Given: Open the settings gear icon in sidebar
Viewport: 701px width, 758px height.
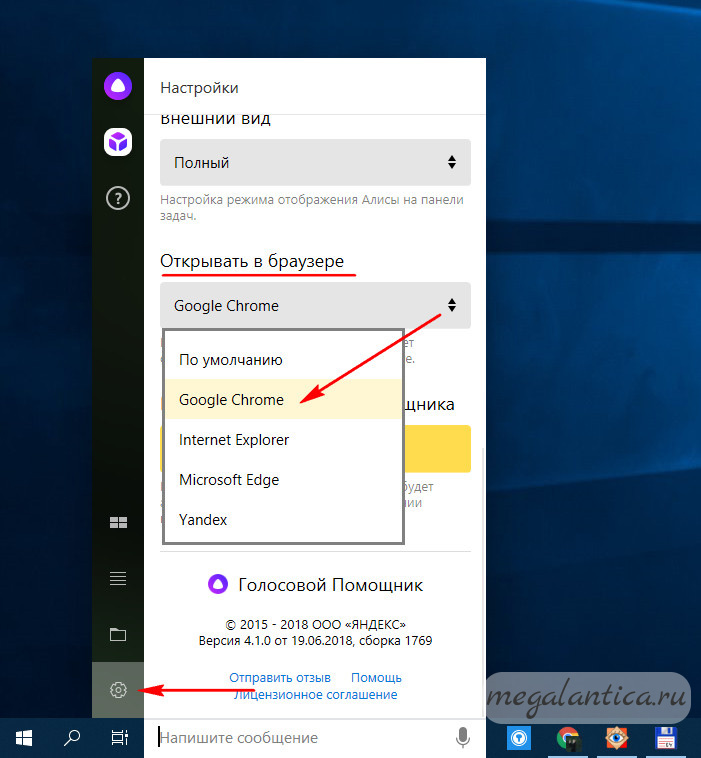Looking at the screenshot, I should [118, 690].
